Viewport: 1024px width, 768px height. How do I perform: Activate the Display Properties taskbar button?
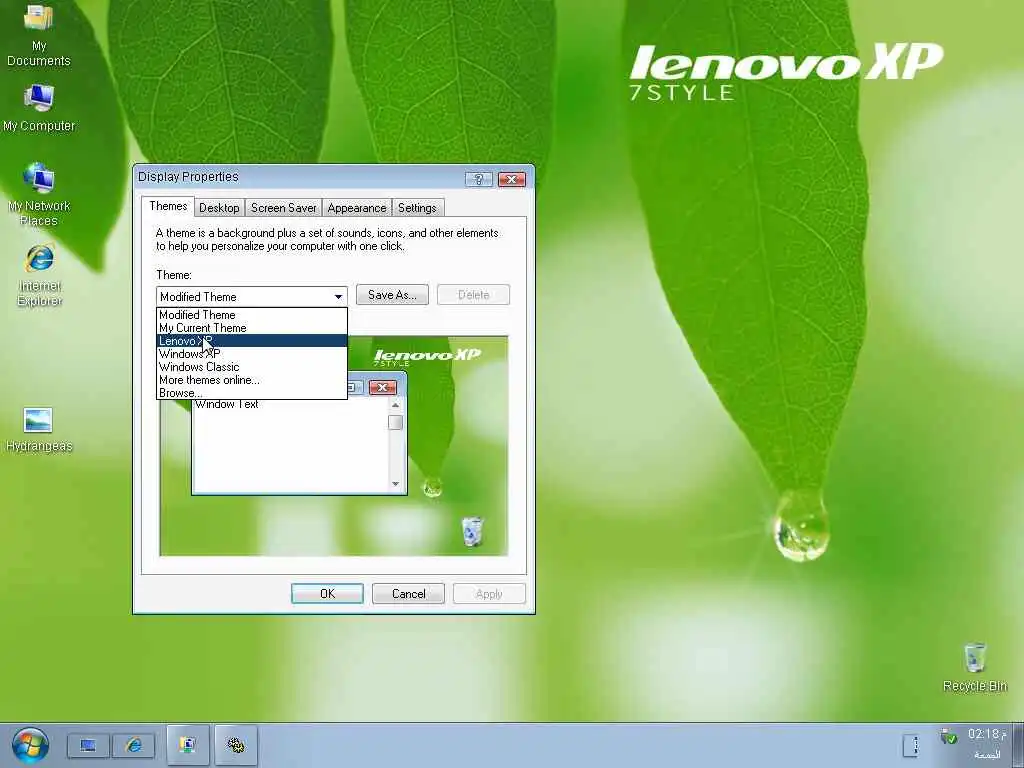(x=188, y=745)
